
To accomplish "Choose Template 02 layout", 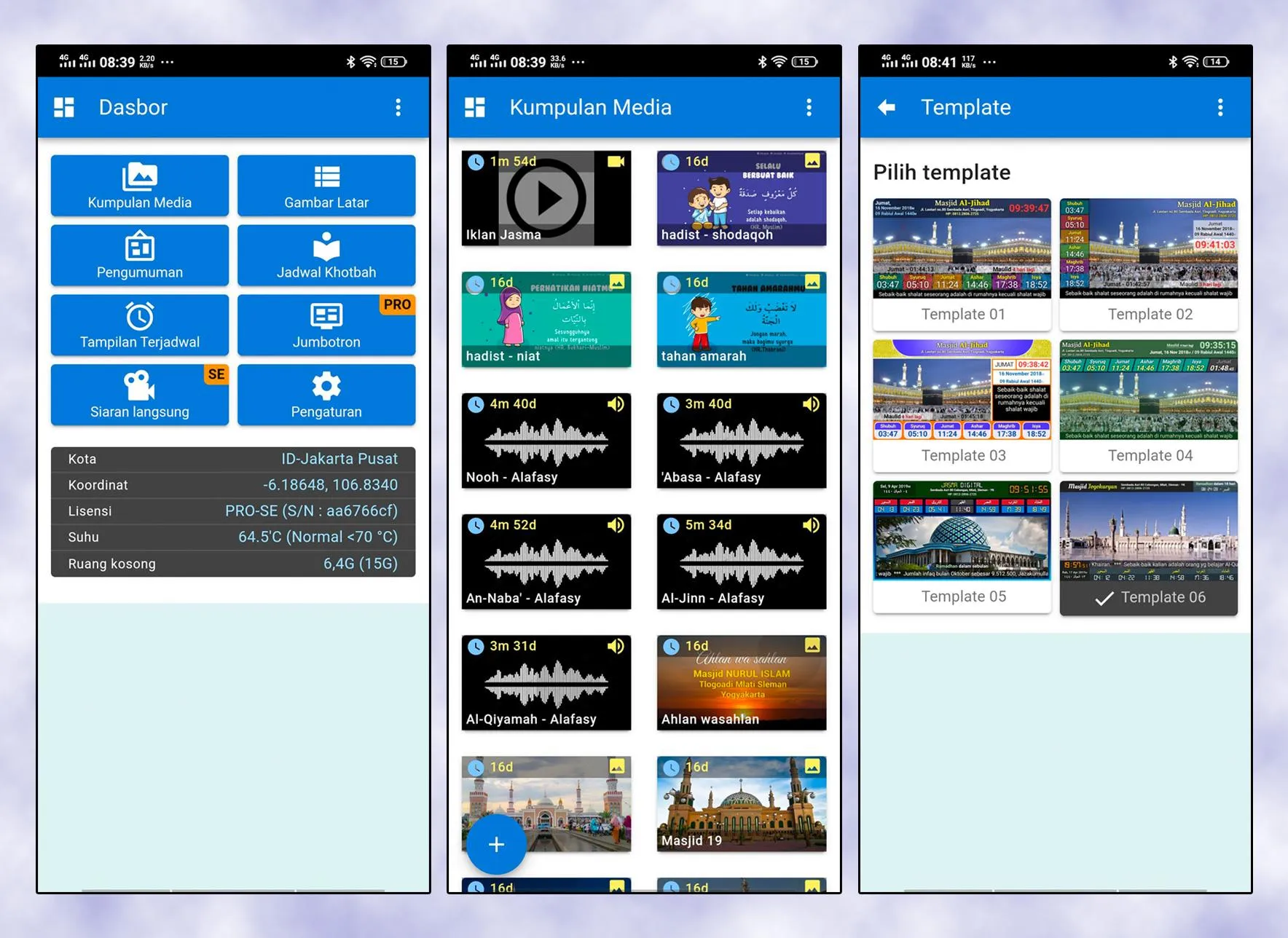I will 1149,264.
